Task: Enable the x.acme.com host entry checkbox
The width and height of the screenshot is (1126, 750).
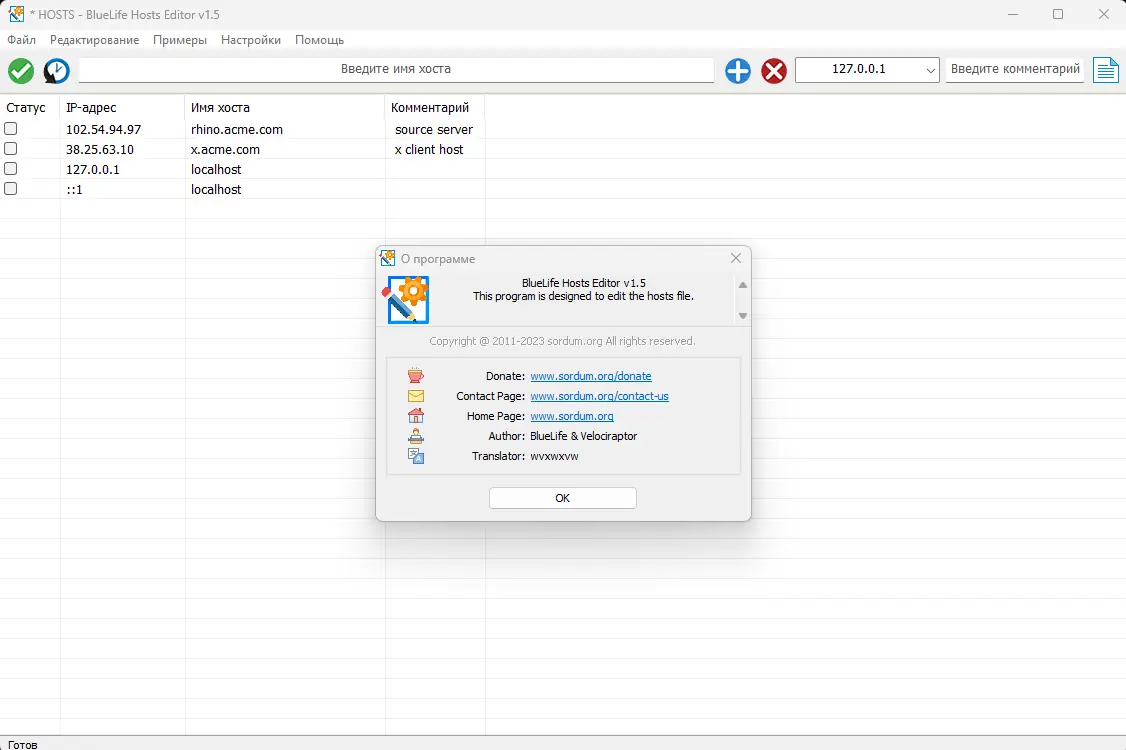Action: (10, 148)
